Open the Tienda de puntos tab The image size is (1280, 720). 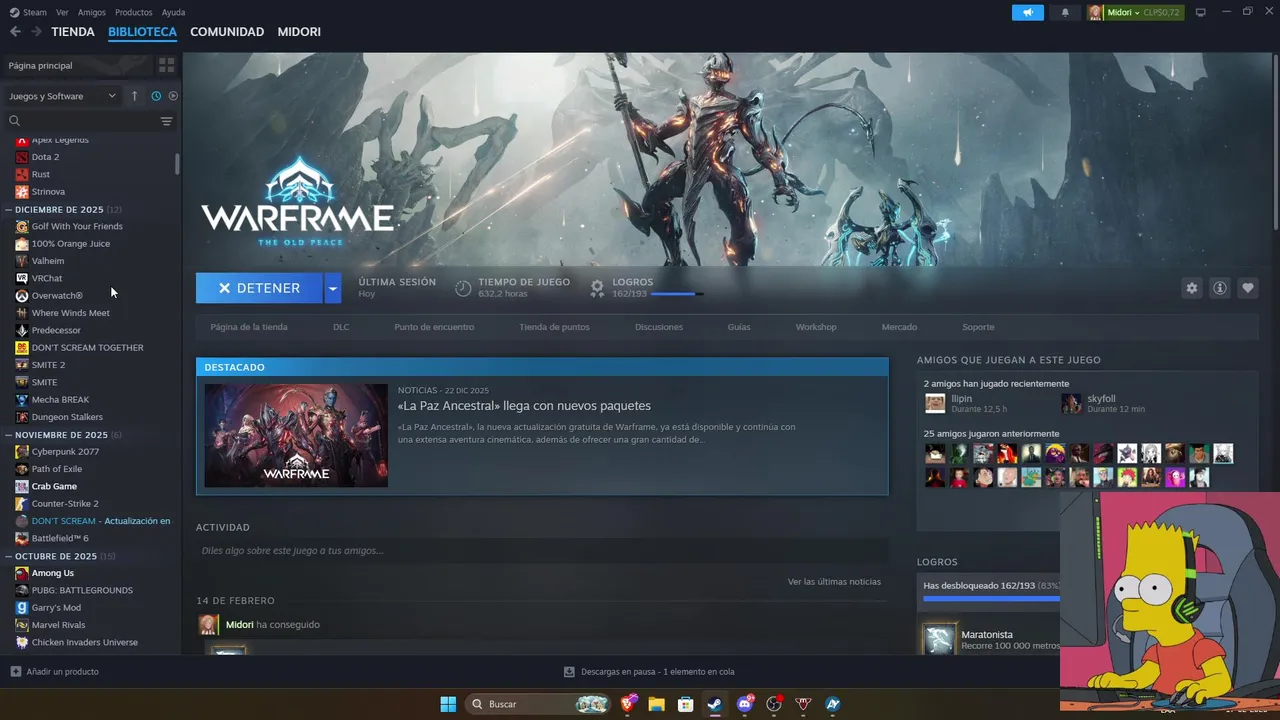click(x=554, y=327)
